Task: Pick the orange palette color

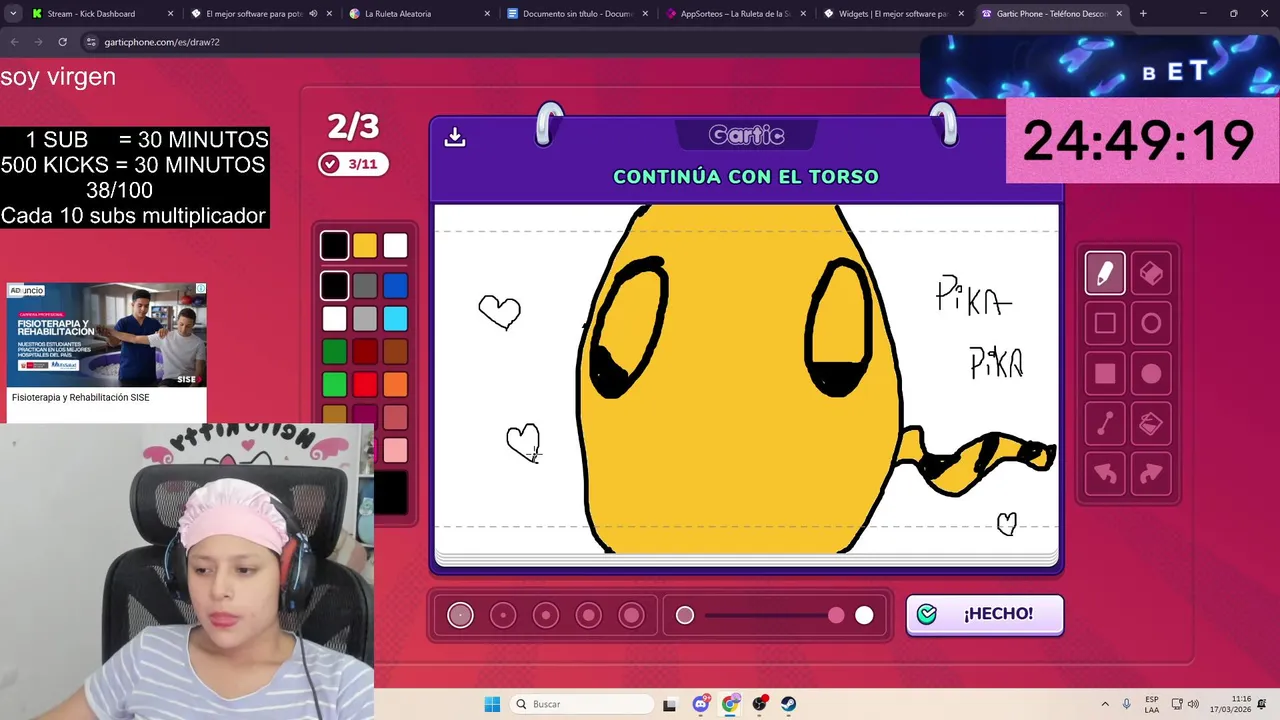Action: point(395,384)
